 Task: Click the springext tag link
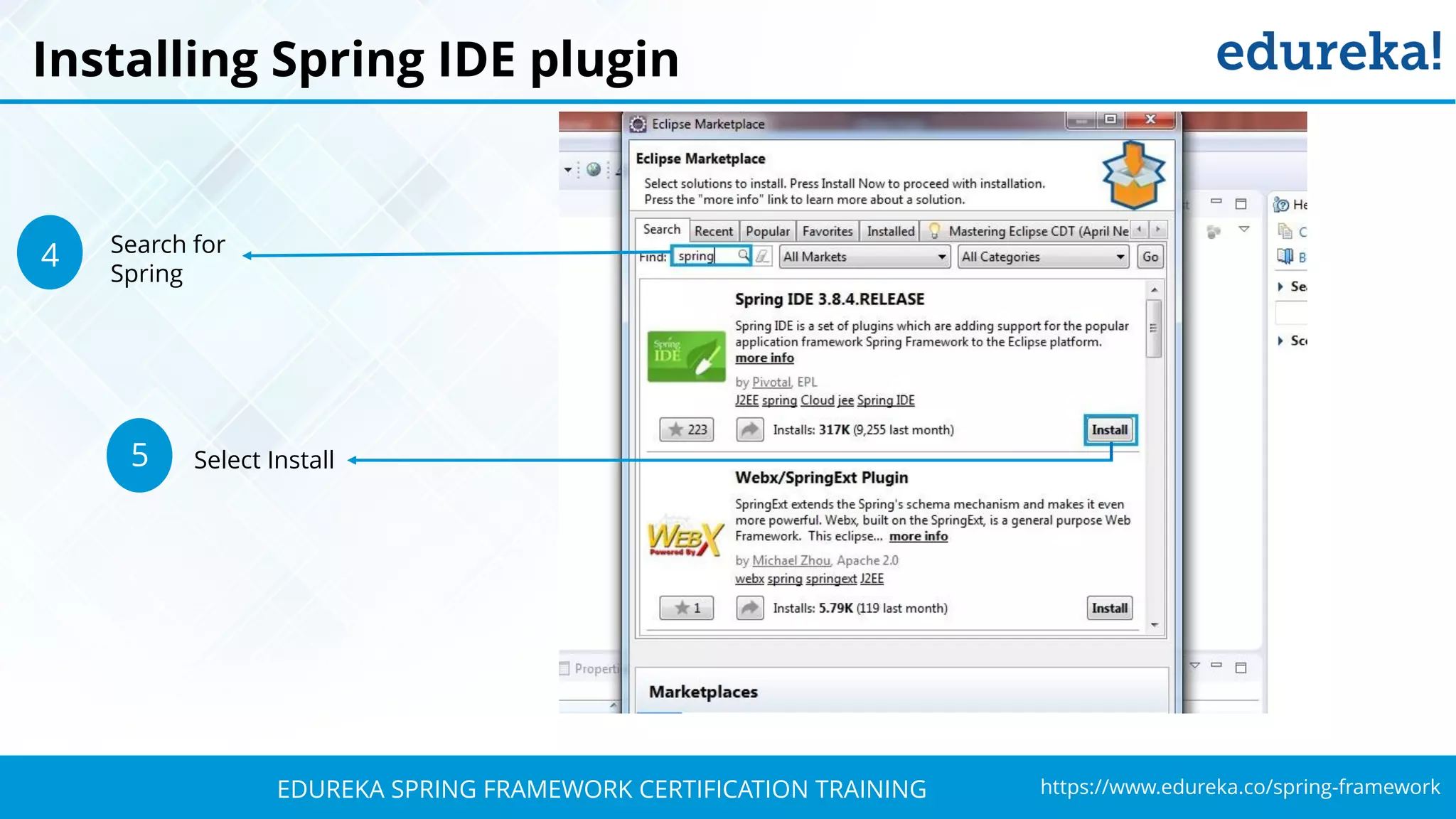[831, 579]
